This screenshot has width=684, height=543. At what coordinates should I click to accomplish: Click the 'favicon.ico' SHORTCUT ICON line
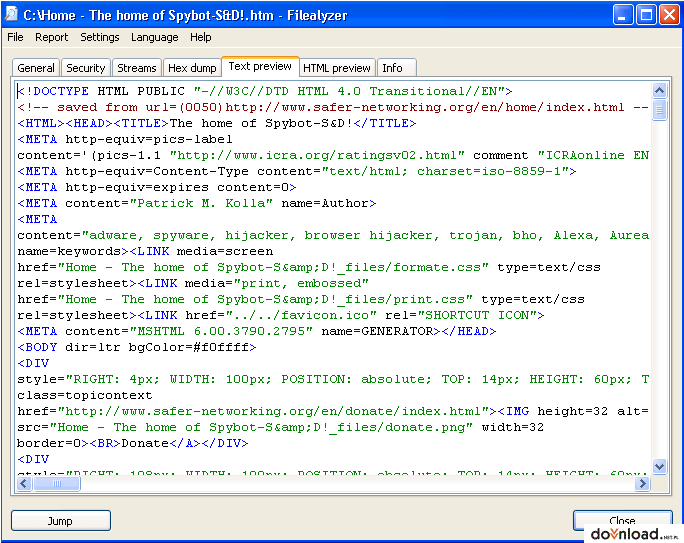[x=281, y=315]
